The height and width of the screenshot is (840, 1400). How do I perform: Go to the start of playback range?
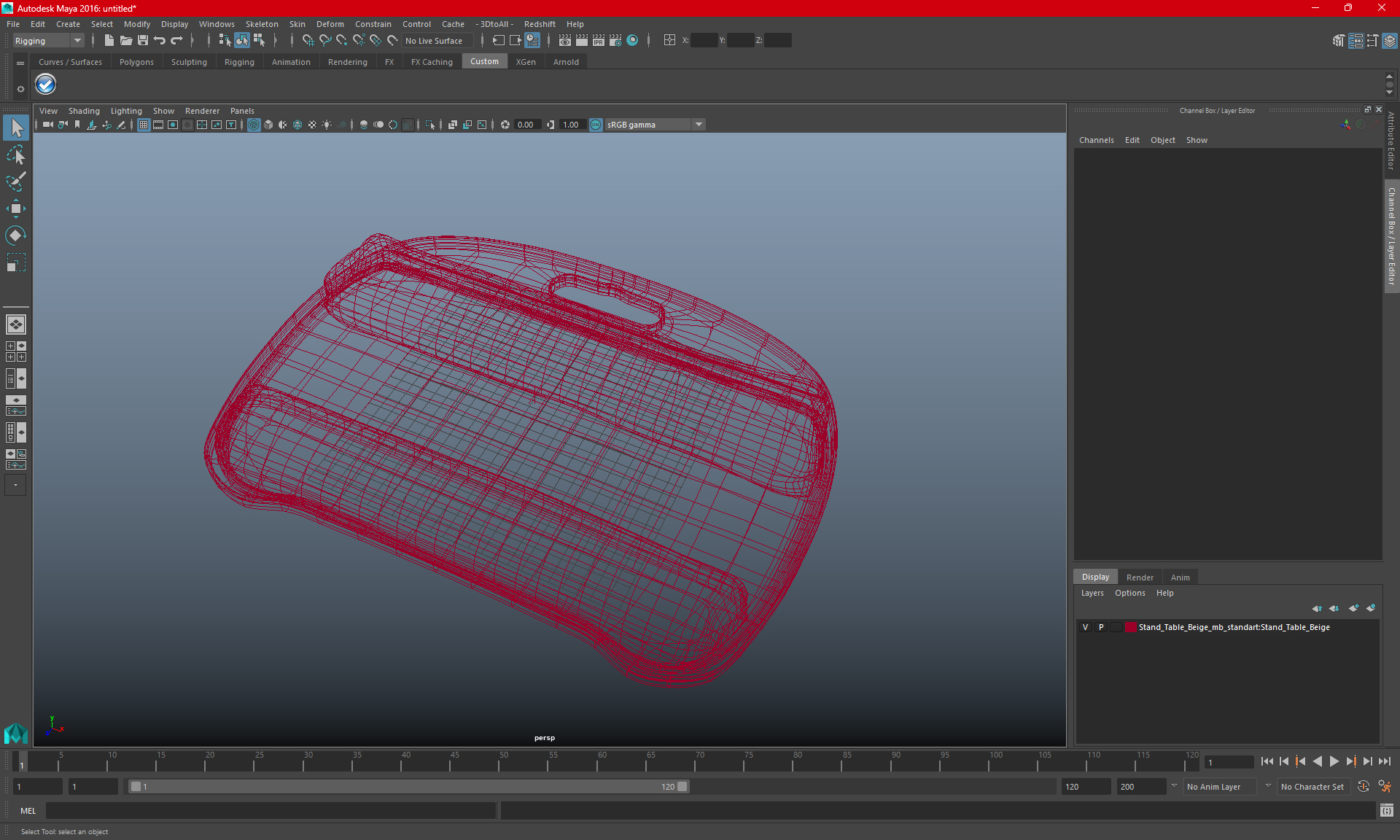coord(1267,761)
